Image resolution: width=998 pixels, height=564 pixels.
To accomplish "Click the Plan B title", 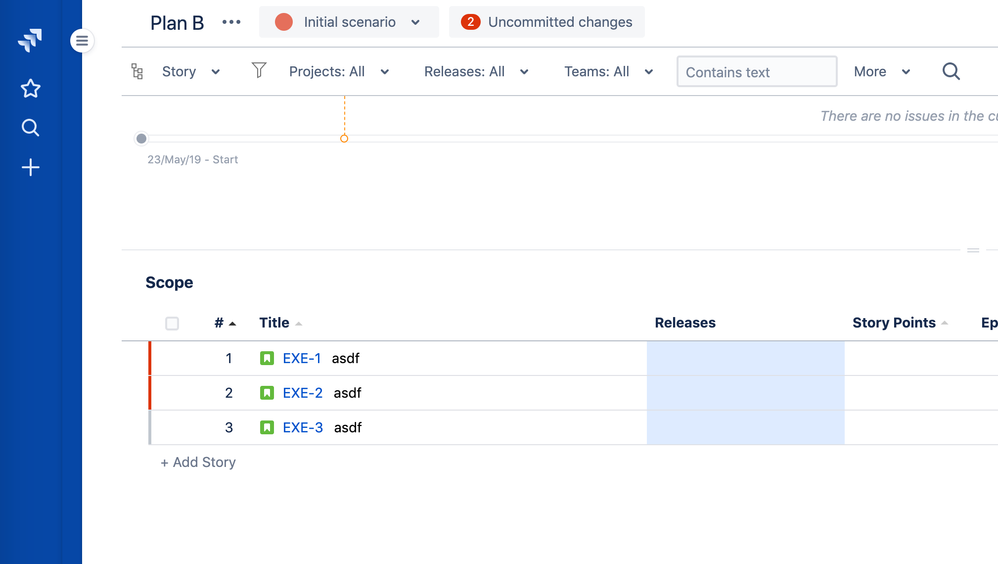I will [x=177, y=23].
